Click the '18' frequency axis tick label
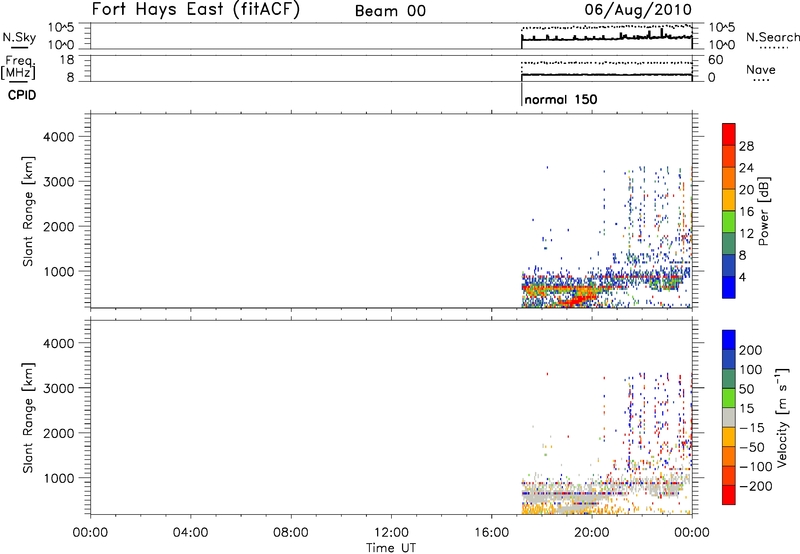 click(x=66, y=60)
